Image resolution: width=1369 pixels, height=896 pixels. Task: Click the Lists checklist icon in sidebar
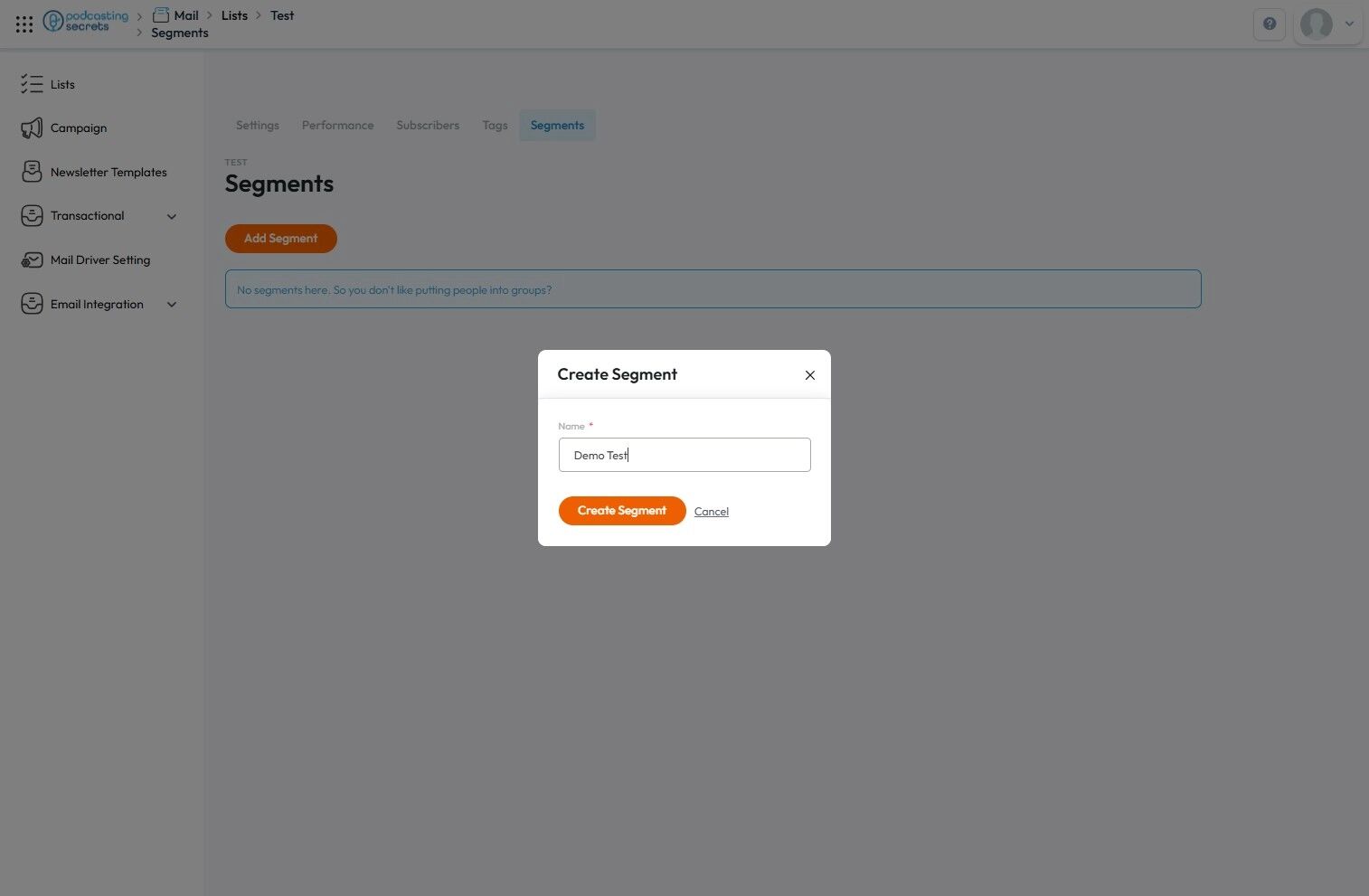click(32, 84)
